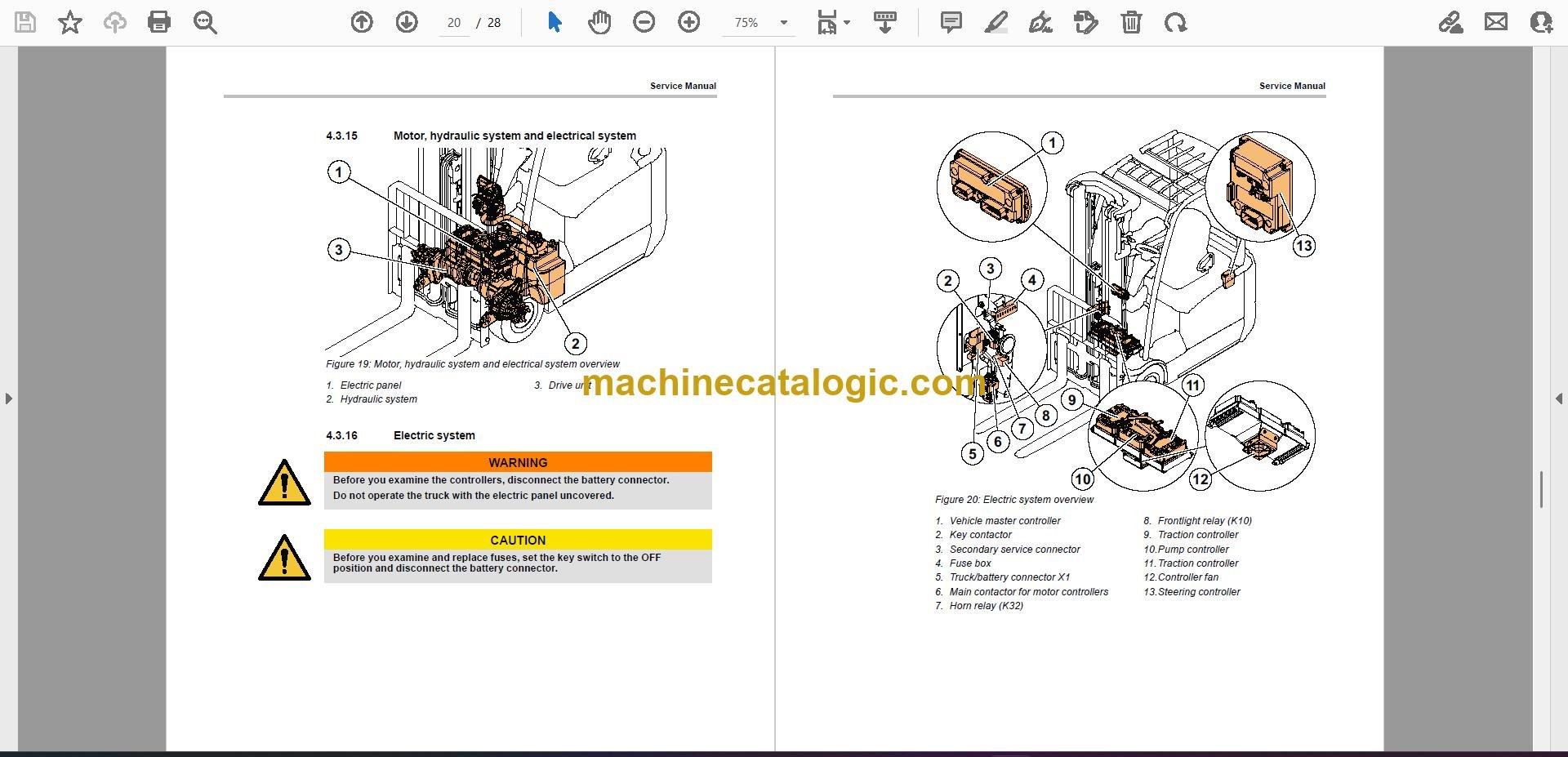Click the WARNING heading banner
This screenshot has height=757, width=1568.
pos(518,462)
